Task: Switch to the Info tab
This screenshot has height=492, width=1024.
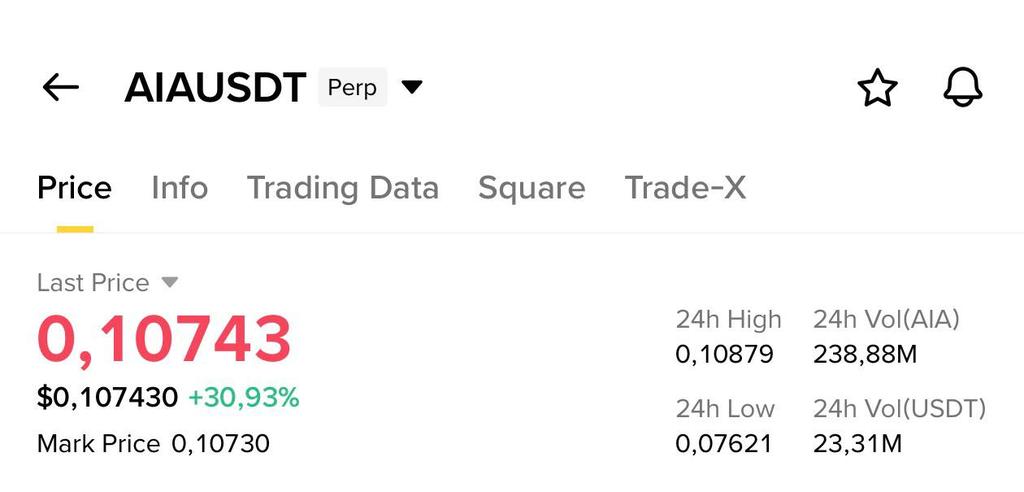Action: click(x=180, y=188)
